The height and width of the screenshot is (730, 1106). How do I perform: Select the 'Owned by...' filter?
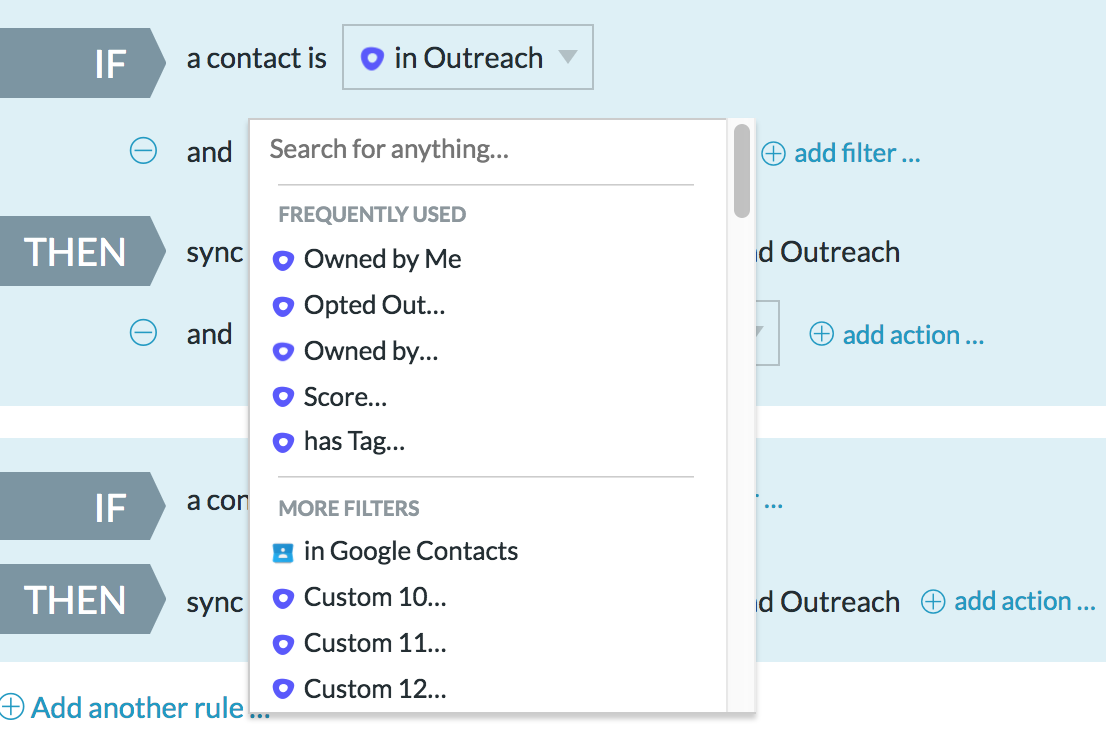[x=371, y=351]
